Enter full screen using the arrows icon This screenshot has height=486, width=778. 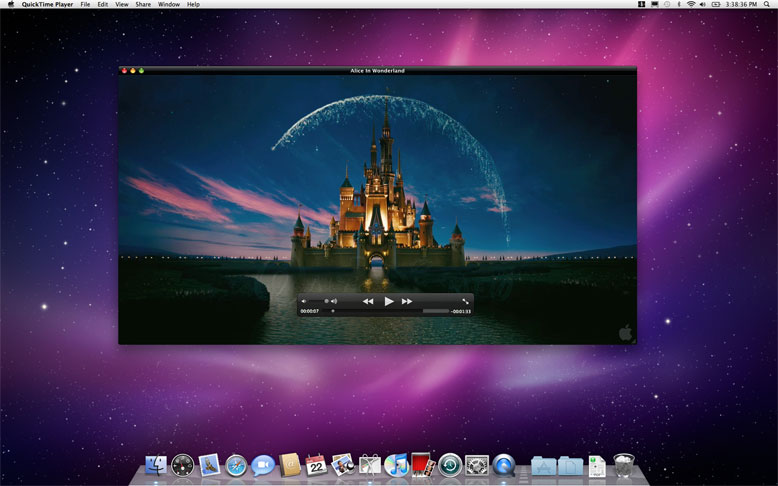click(465, 301)
